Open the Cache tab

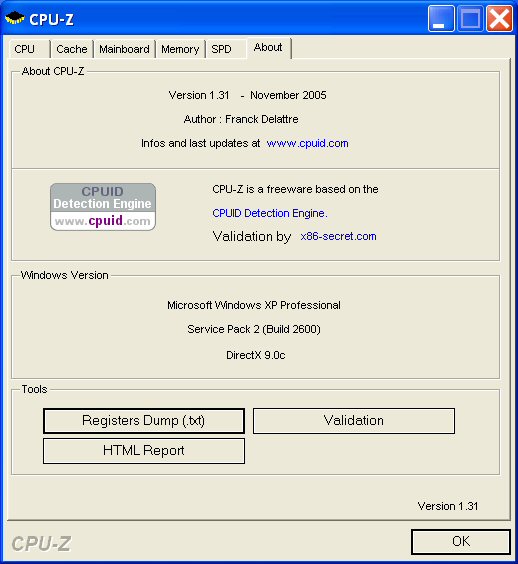point(72,49)
